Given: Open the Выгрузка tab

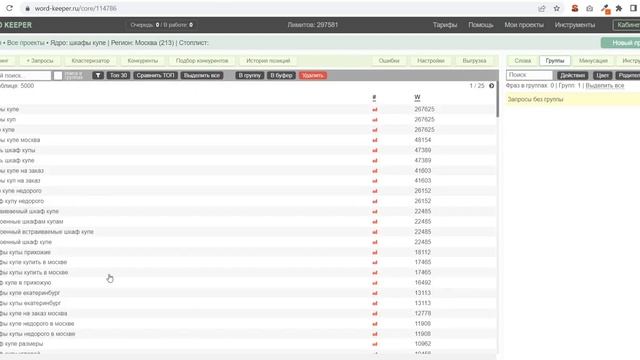Looking at the screenshot, I should coord(475,61).
